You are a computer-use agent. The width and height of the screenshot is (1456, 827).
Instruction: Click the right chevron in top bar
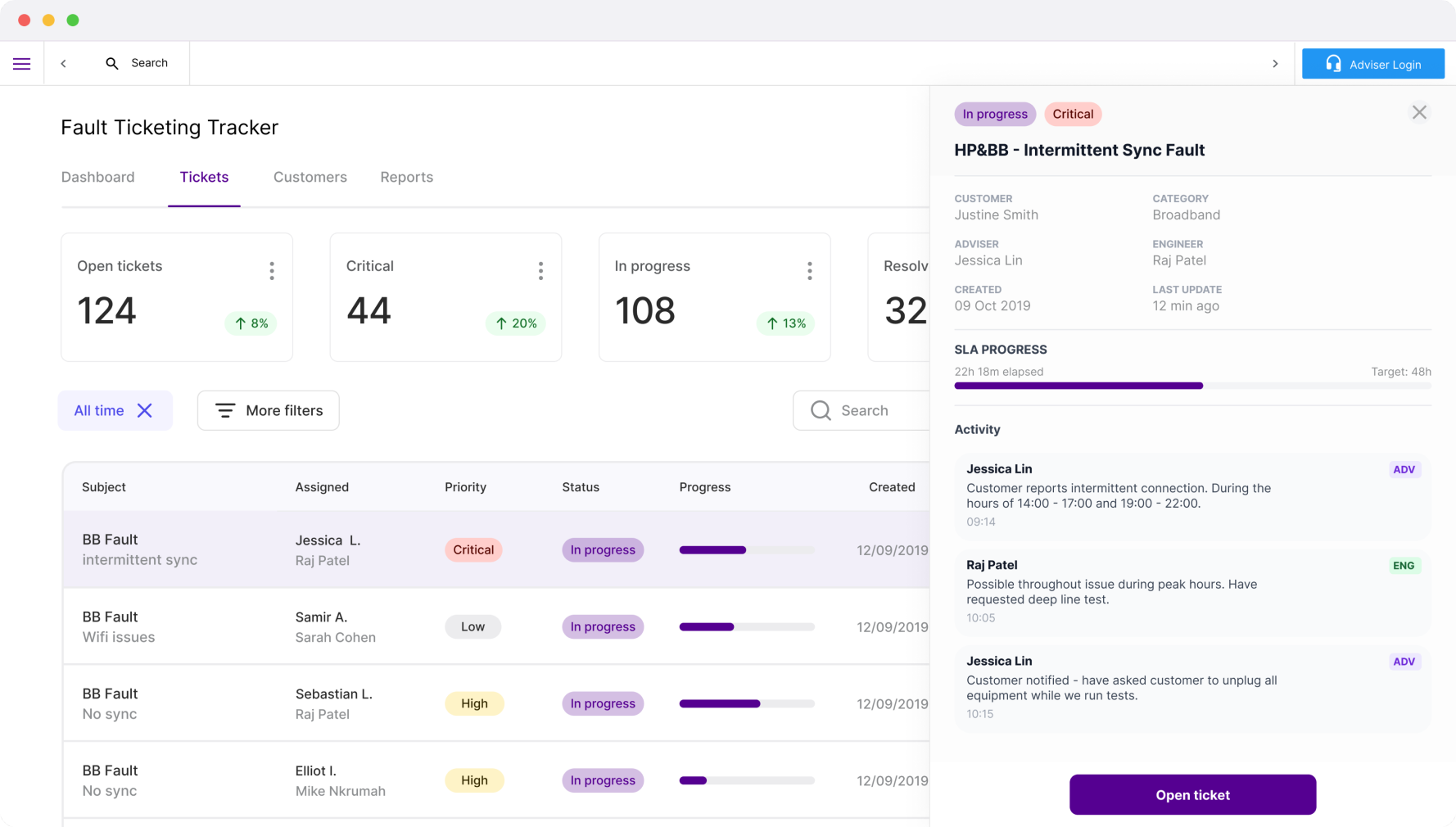point(1275,64)
